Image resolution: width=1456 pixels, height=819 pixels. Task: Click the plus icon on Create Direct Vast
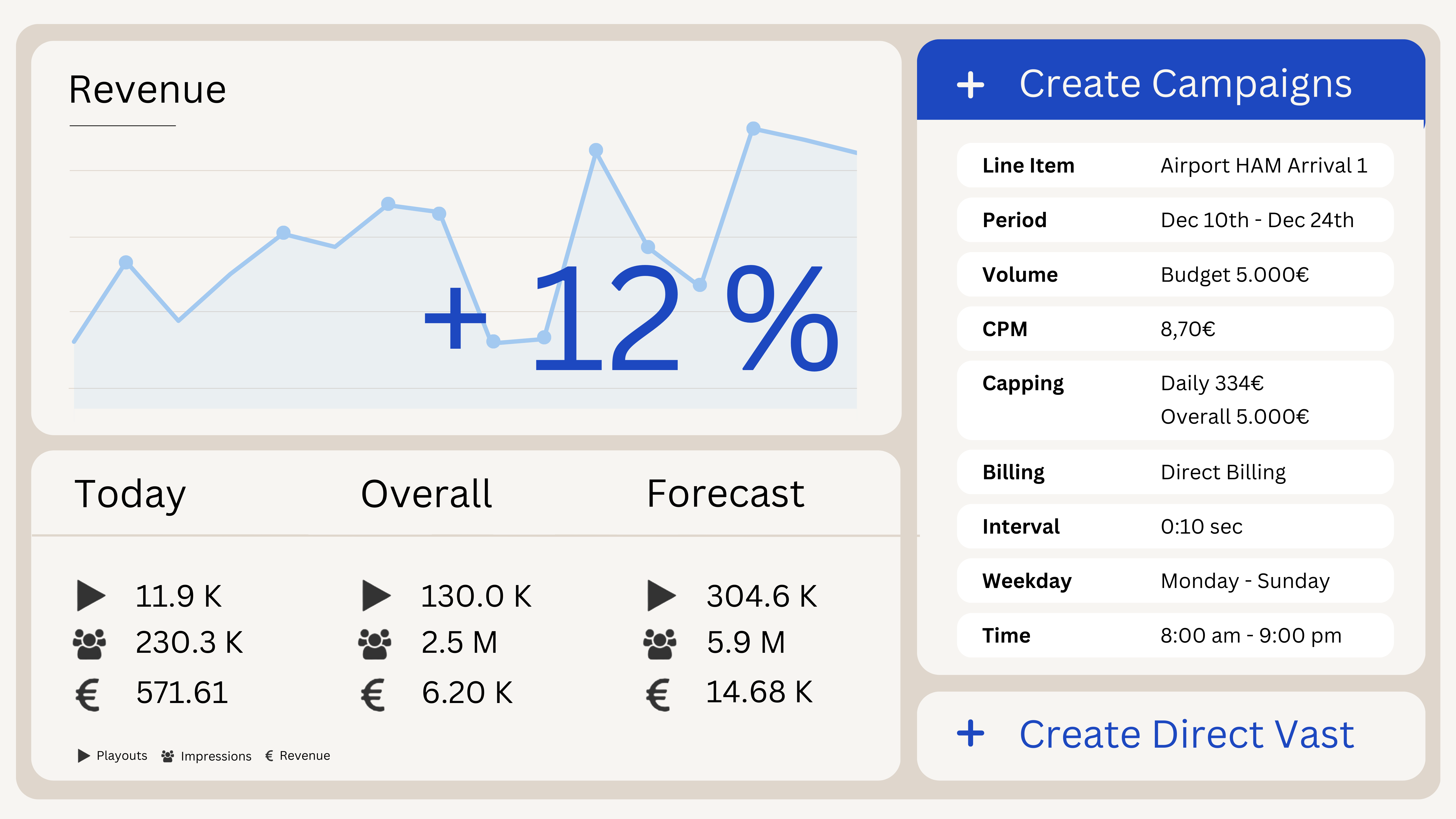(971, 733)
